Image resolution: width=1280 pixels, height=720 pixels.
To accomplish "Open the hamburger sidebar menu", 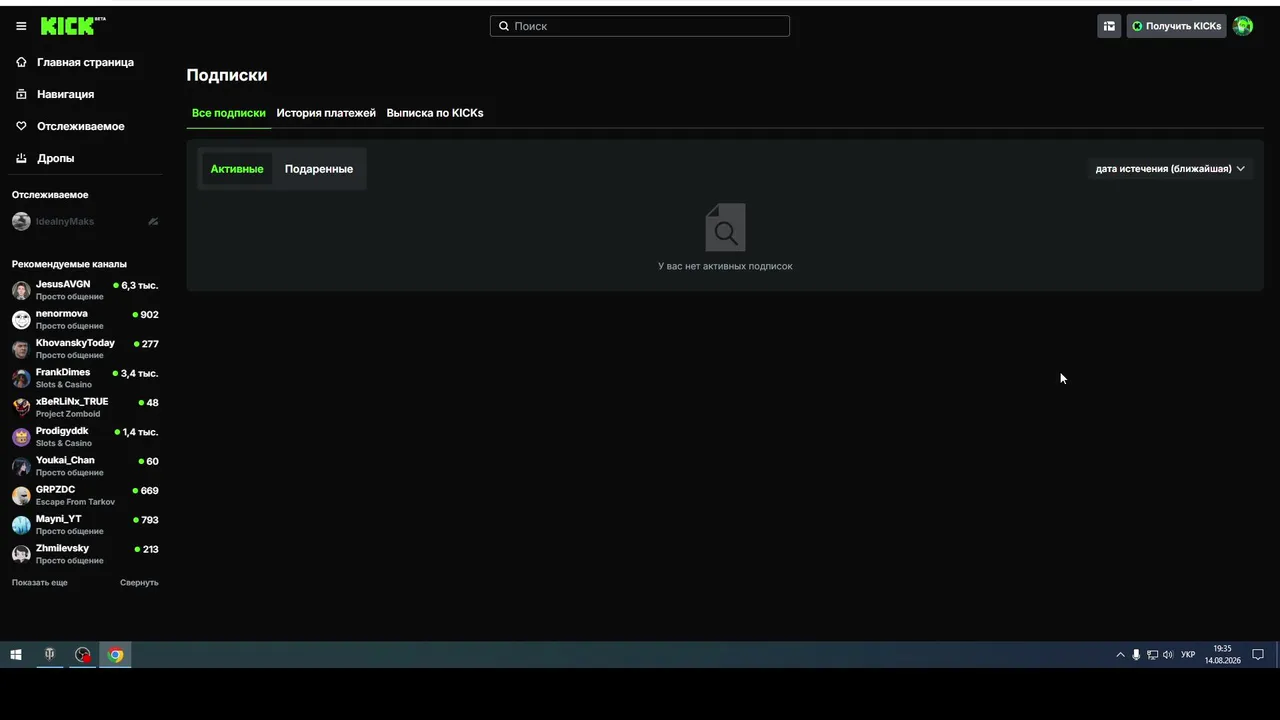I will point(21,26).
